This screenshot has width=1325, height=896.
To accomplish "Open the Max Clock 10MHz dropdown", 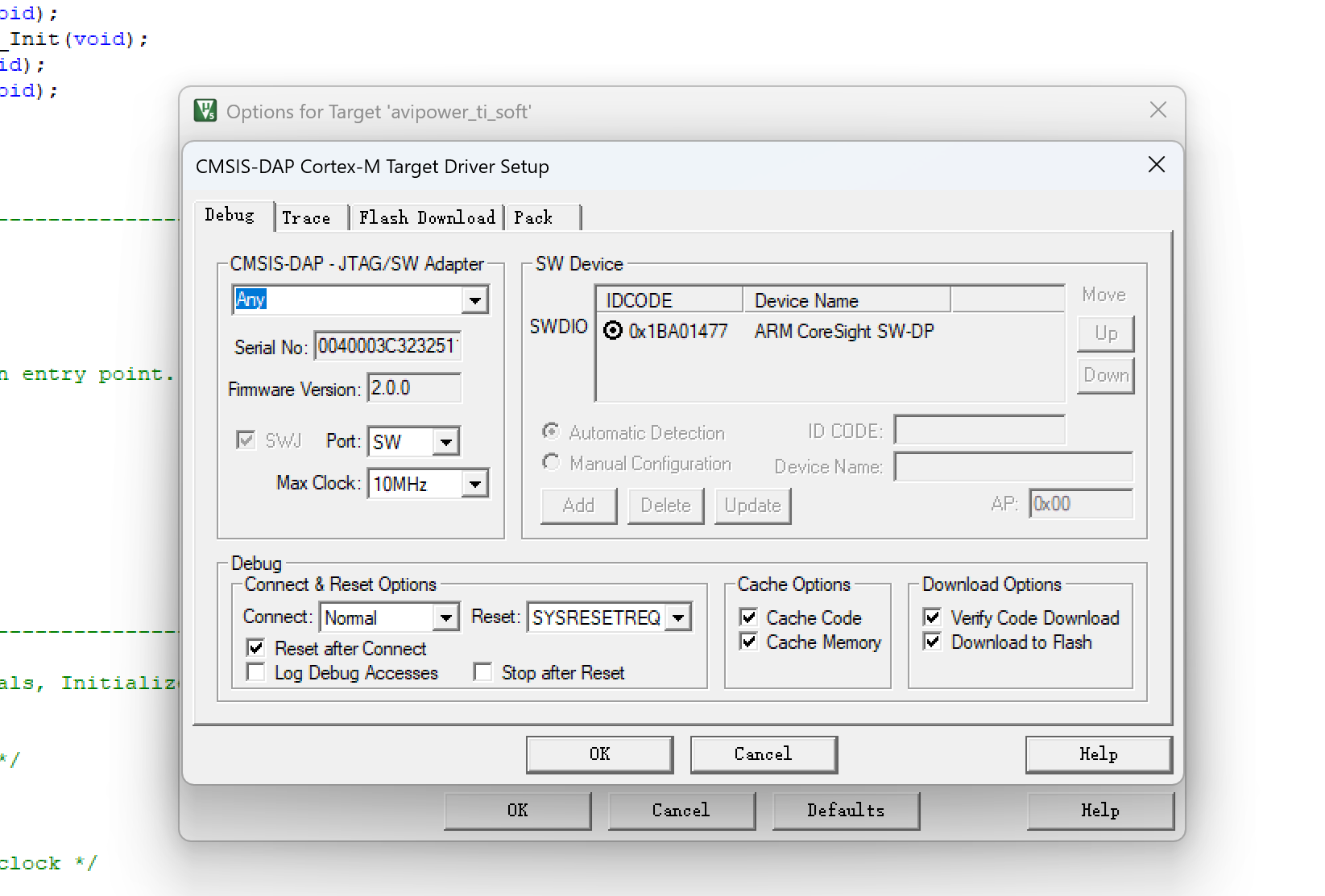I will coord(475,484).
